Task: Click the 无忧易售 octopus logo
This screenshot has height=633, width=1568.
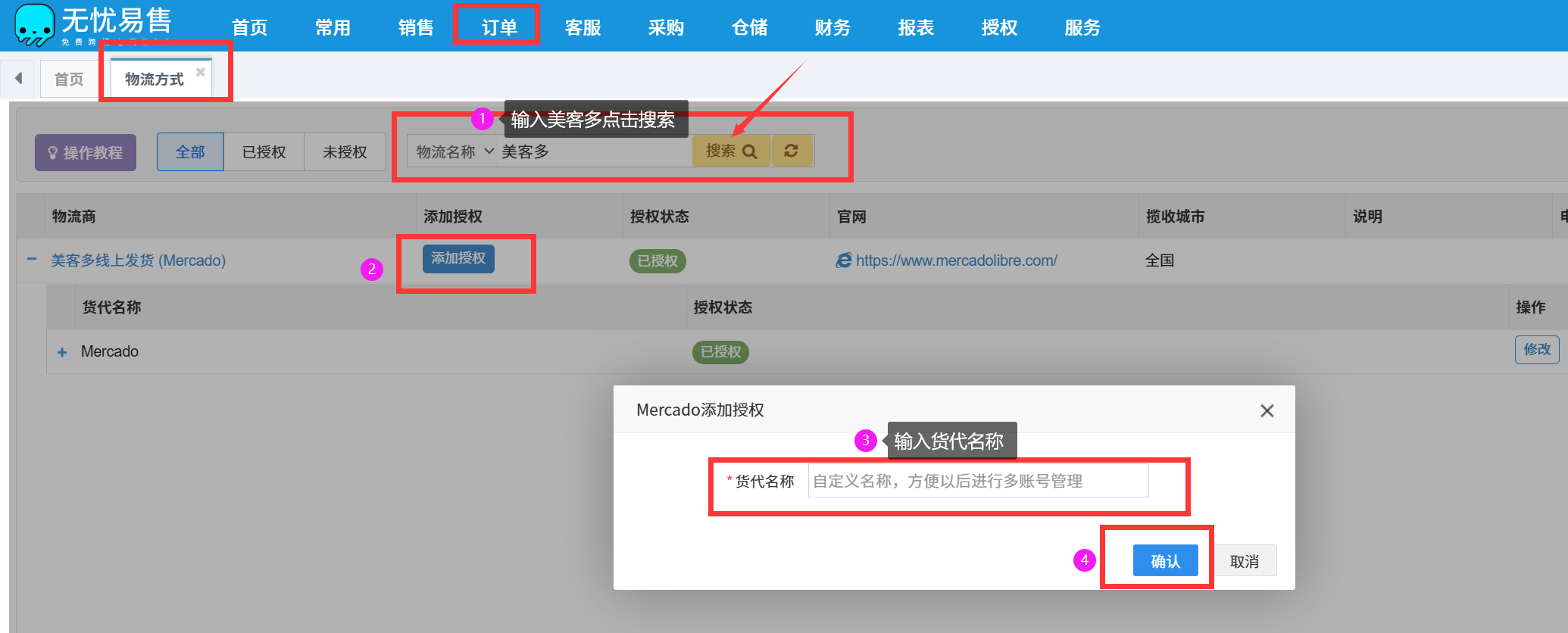Action: pos(35,24)
